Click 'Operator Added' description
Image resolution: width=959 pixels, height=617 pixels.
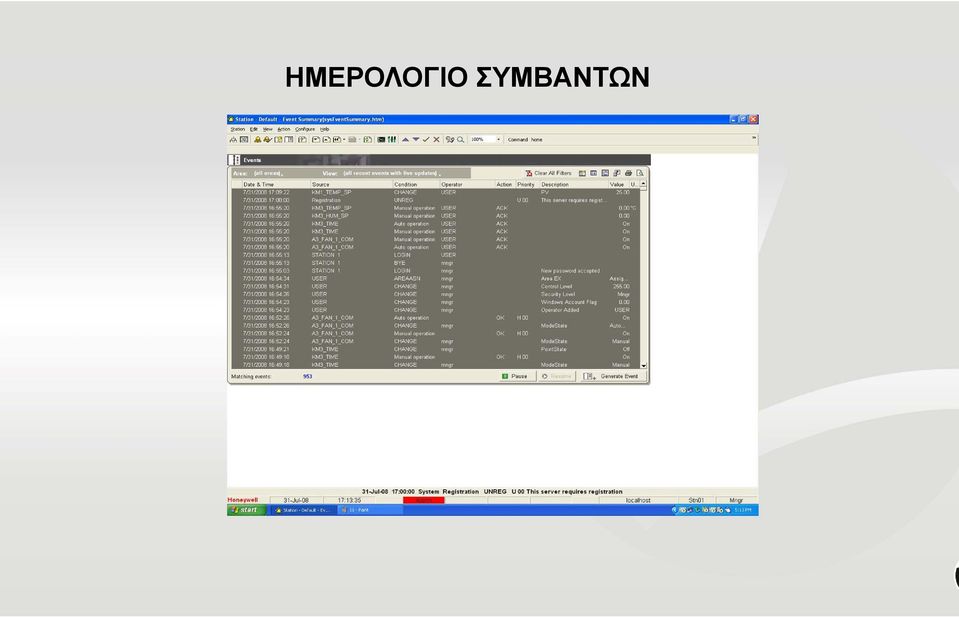[560, 310]
